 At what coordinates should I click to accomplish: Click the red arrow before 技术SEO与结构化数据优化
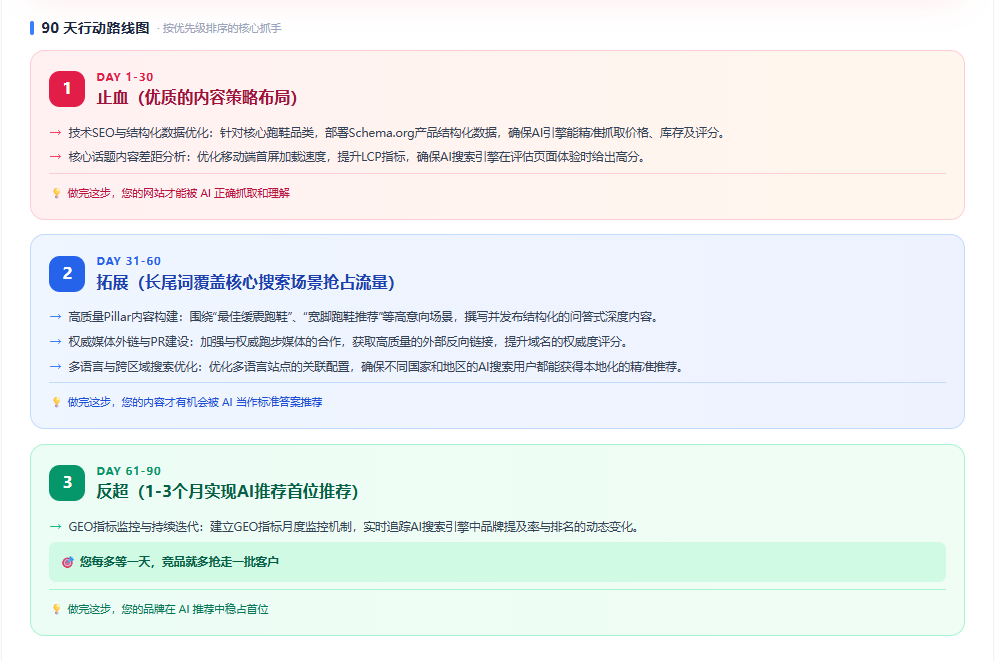[55, 133]
